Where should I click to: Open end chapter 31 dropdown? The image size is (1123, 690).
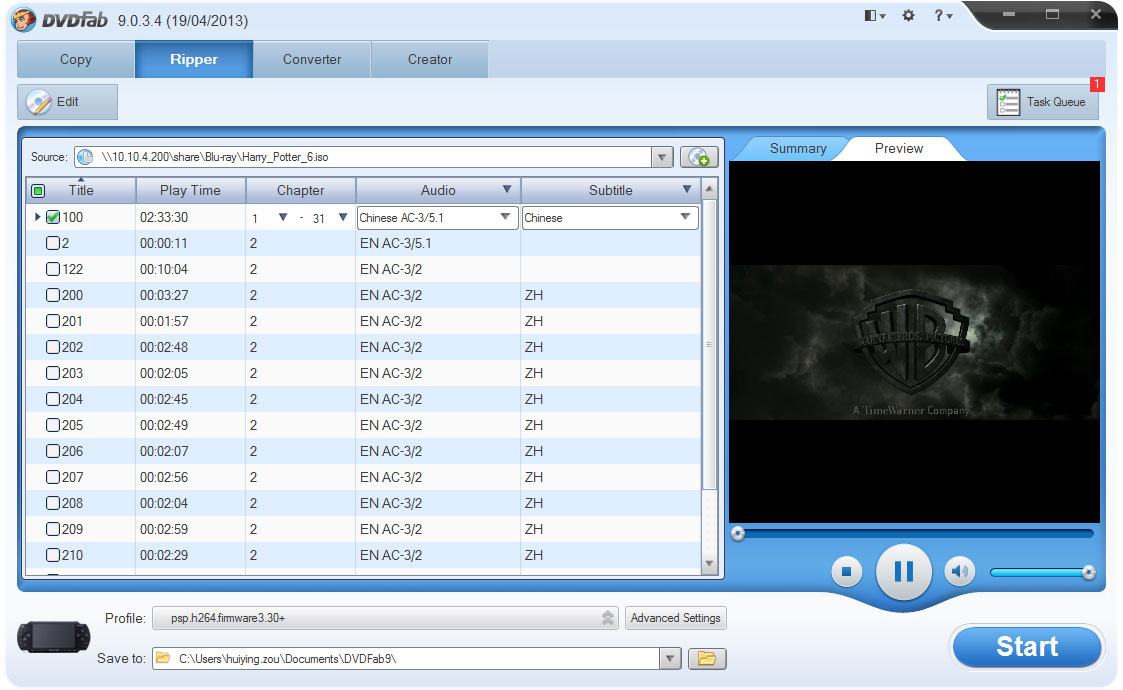pyautogui.click(x=343, y=217)
